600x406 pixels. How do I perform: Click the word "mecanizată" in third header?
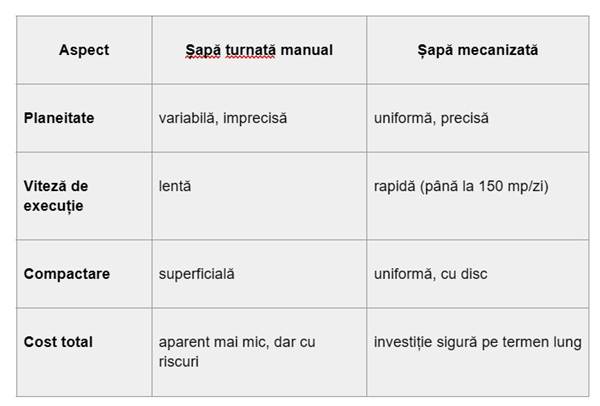coord(499,49)
